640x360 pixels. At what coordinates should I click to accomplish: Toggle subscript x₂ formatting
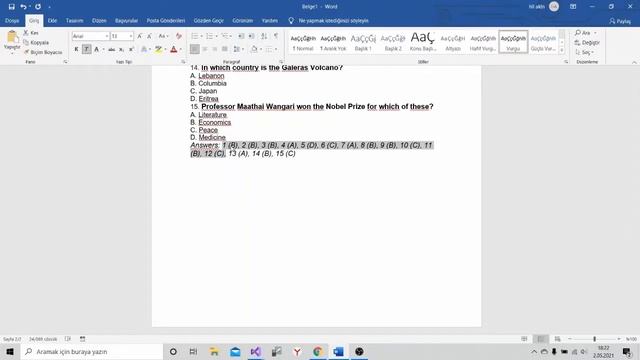(121, 49)
